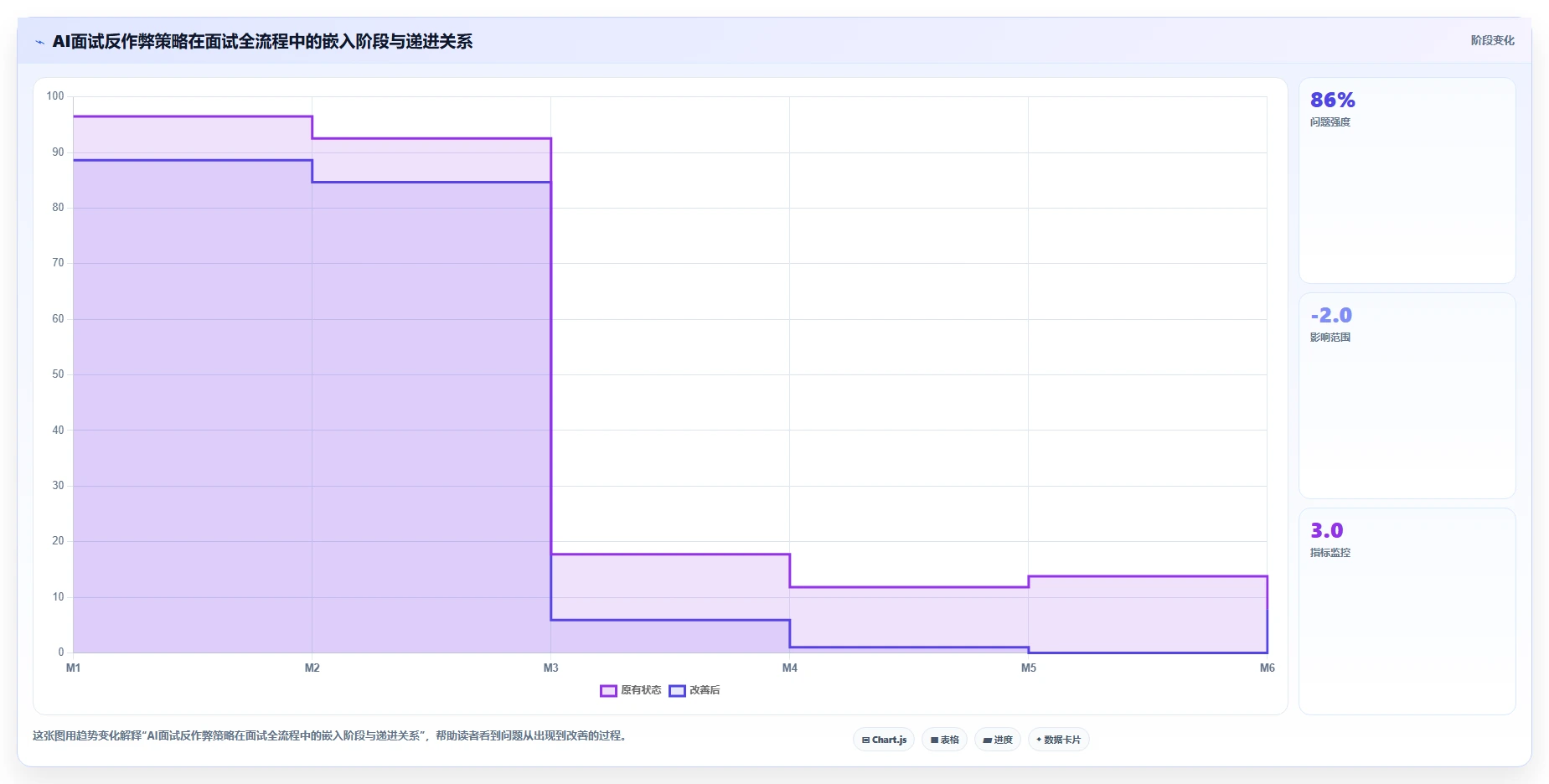This screenshot has height=784, width=1549.
Task: Click the 100 value on the y-axis
Action: tap(55, 96)
